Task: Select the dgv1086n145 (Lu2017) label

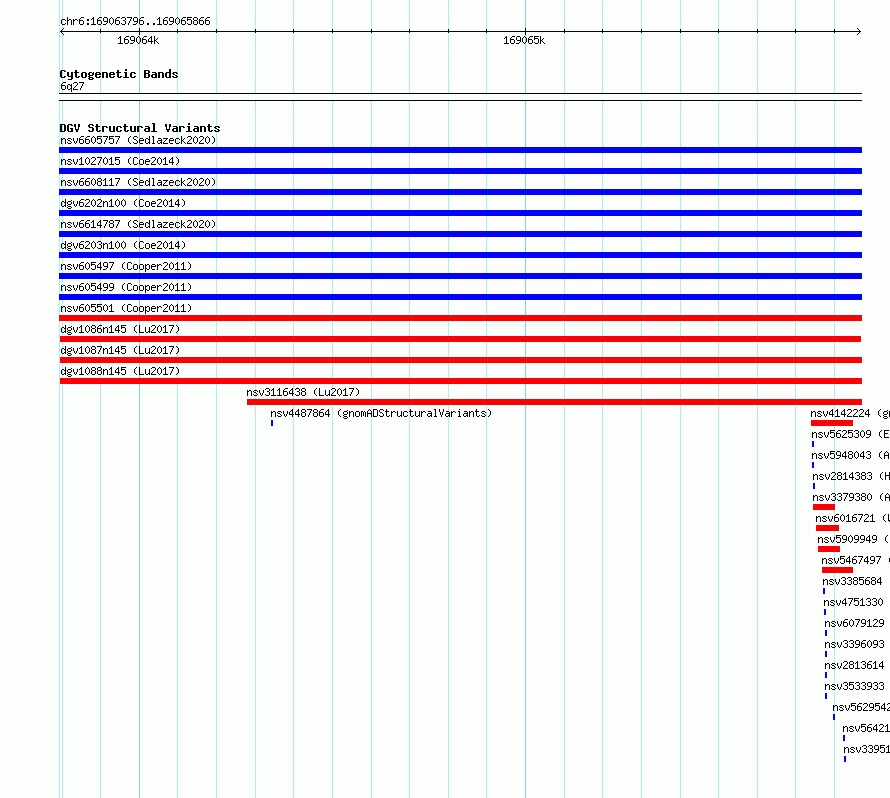Action: click(x=120, y=329)
